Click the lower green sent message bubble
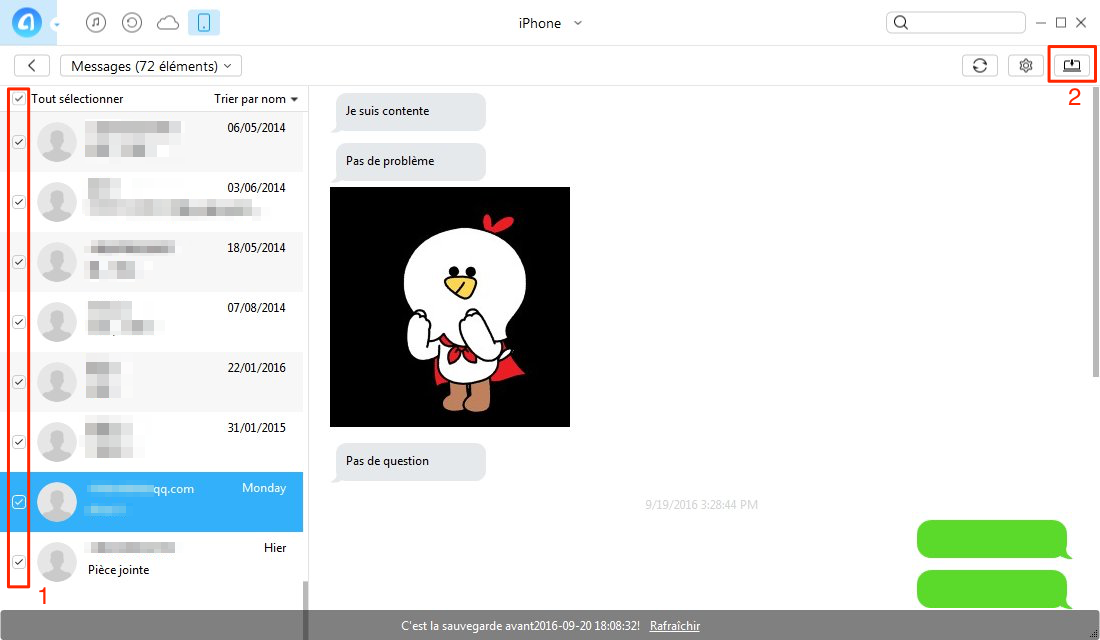 (993, 589)
